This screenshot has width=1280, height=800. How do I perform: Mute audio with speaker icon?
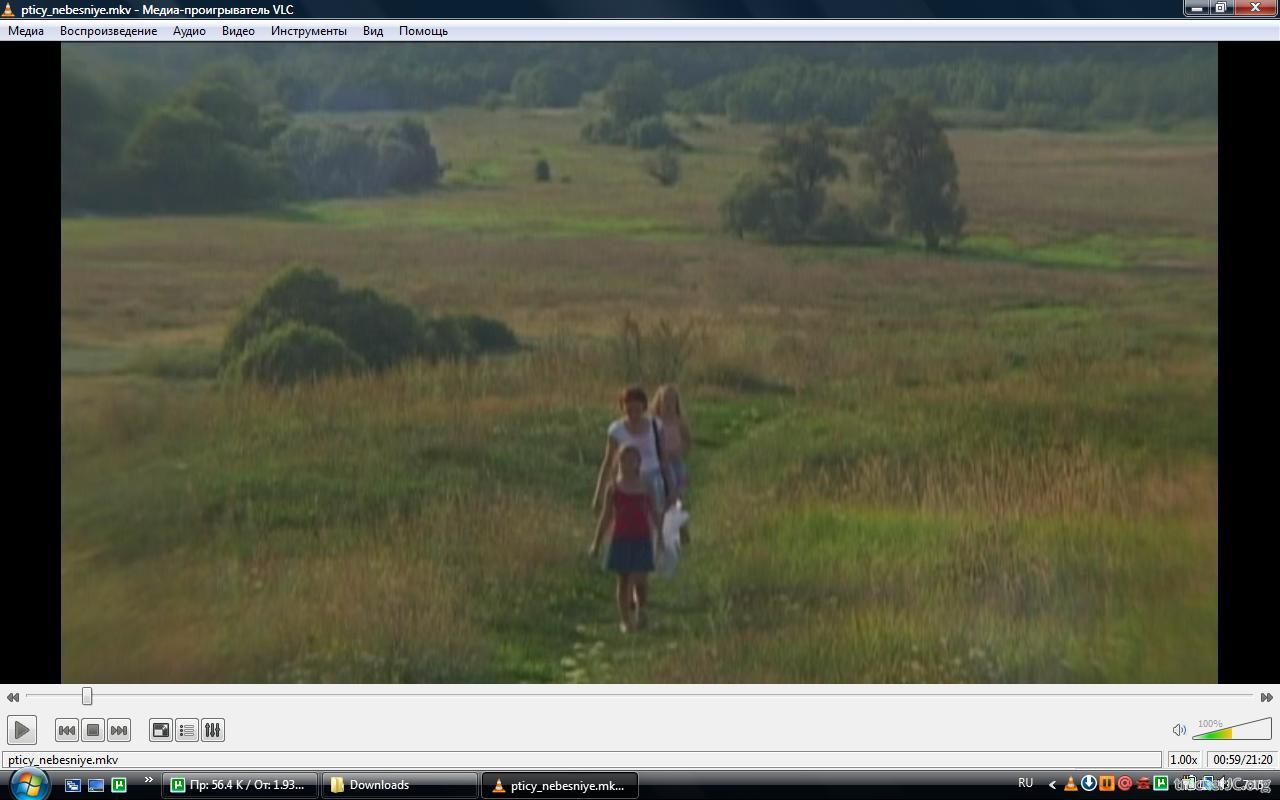click(1179, 730)
